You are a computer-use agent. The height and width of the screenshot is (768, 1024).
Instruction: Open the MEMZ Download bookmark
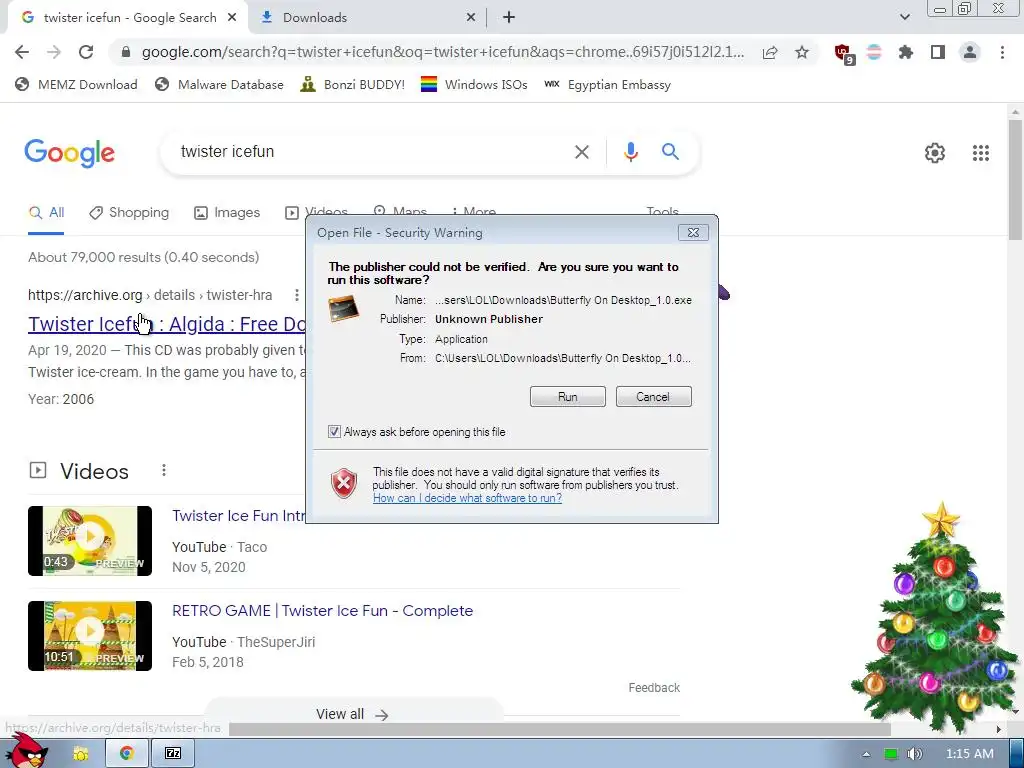pos(76,84)
